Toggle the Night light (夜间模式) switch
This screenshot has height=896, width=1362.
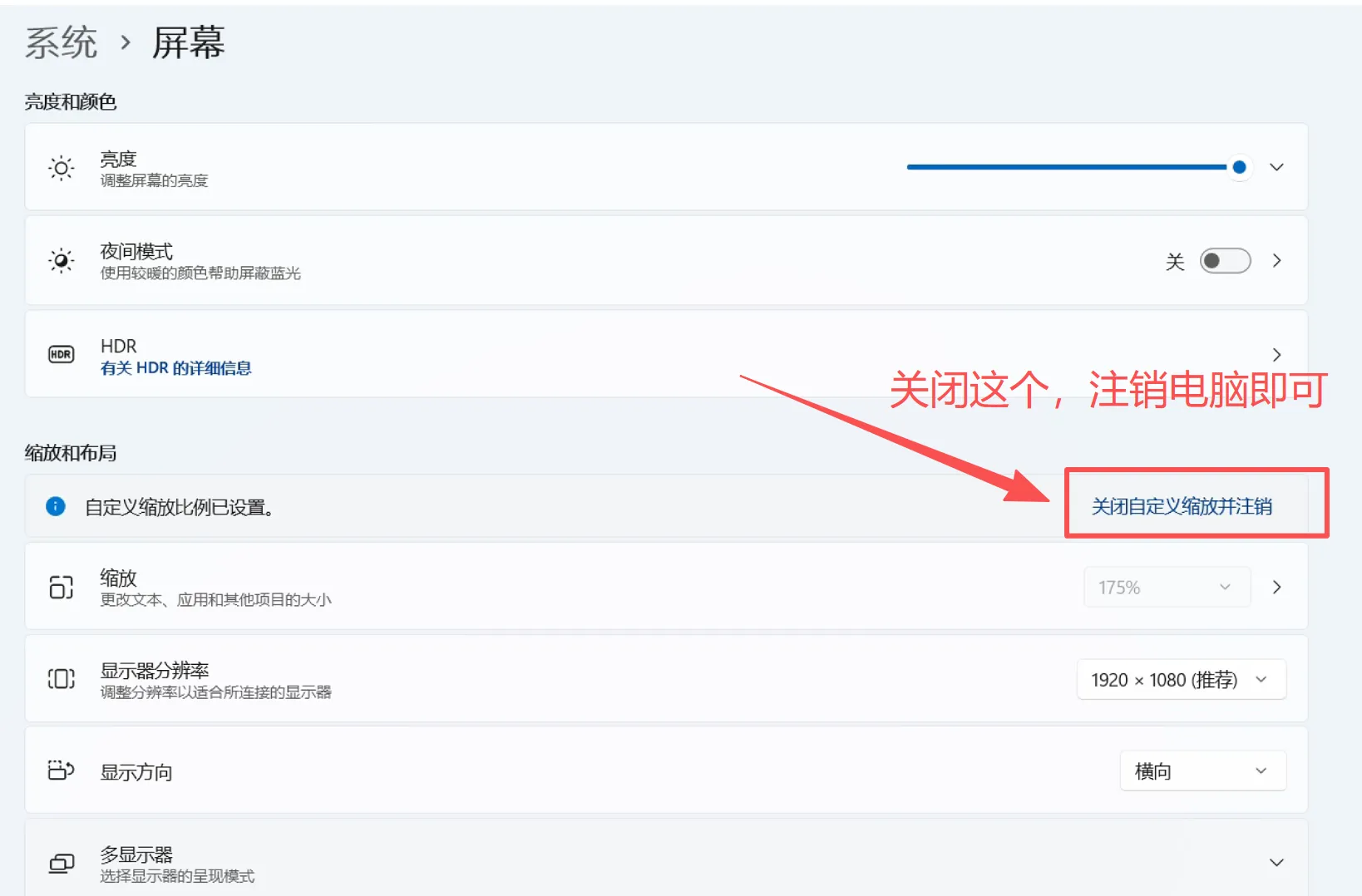(1225, 261)
